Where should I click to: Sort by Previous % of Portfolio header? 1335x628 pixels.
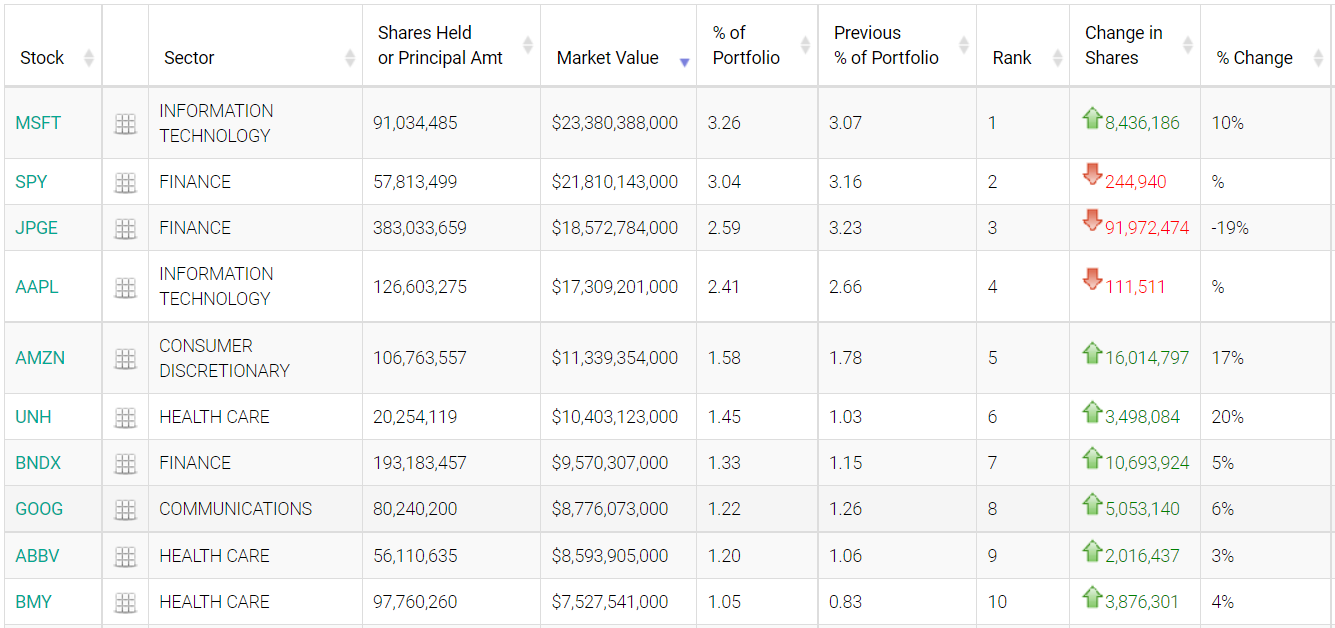886,46
